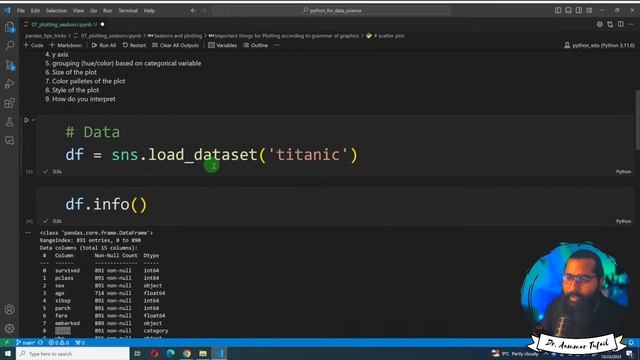Open Customize Layout icon

(589, 11)
